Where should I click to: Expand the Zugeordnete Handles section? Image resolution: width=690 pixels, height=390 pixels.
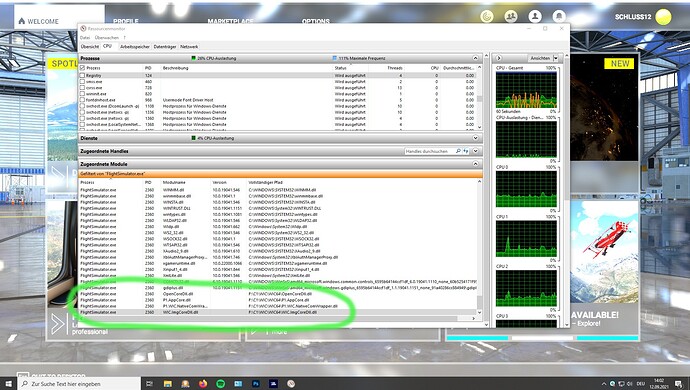click(x=475, y=151)
